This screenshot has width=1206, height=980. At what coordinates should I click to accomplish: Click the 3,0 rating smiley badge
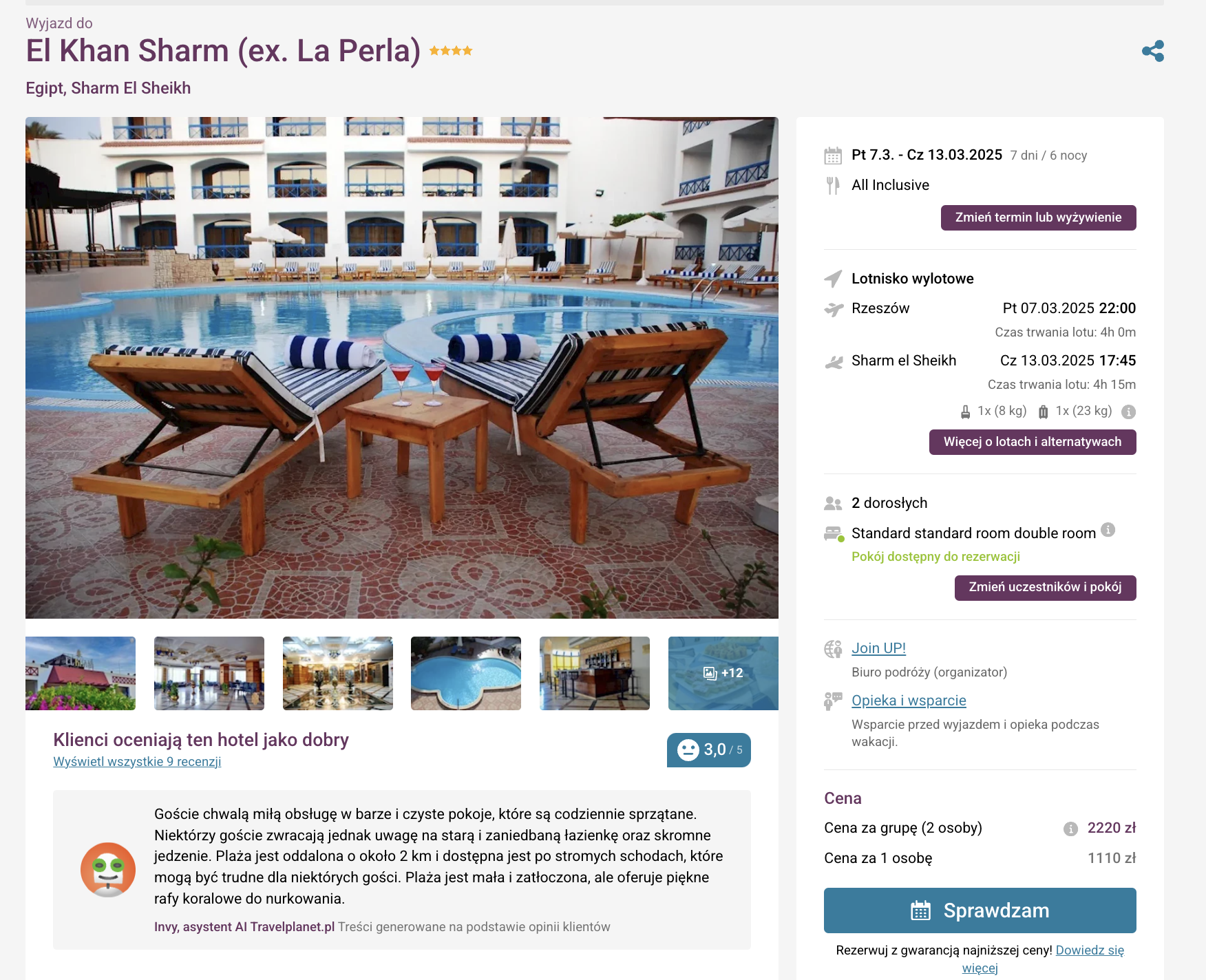(x=708, y=749)
